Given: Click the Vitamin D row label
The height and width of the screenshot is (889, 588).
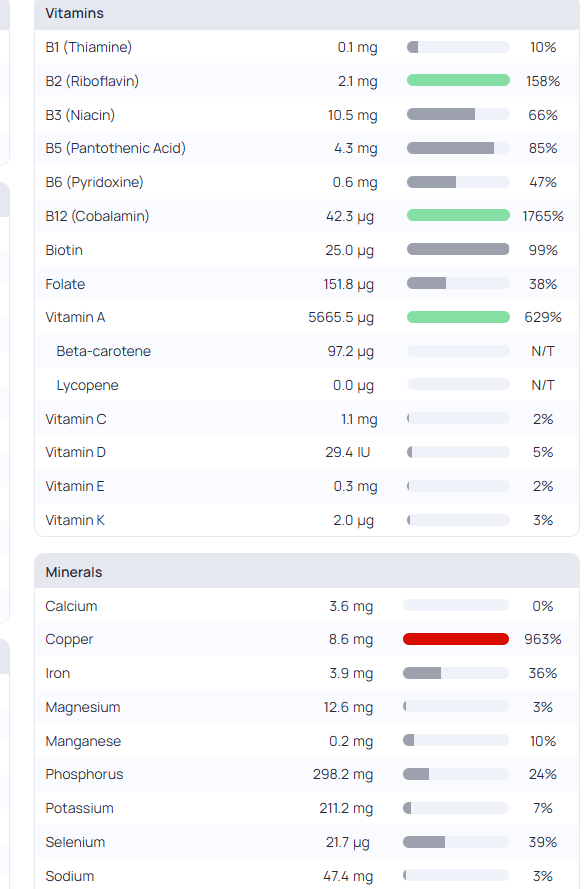Looking at the screenshot, I should (x=75, y=452).
